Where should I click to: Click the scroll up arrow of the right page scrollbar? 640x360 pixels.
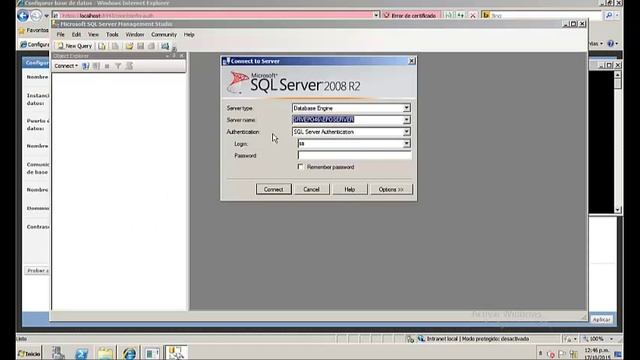coord(618,75)
